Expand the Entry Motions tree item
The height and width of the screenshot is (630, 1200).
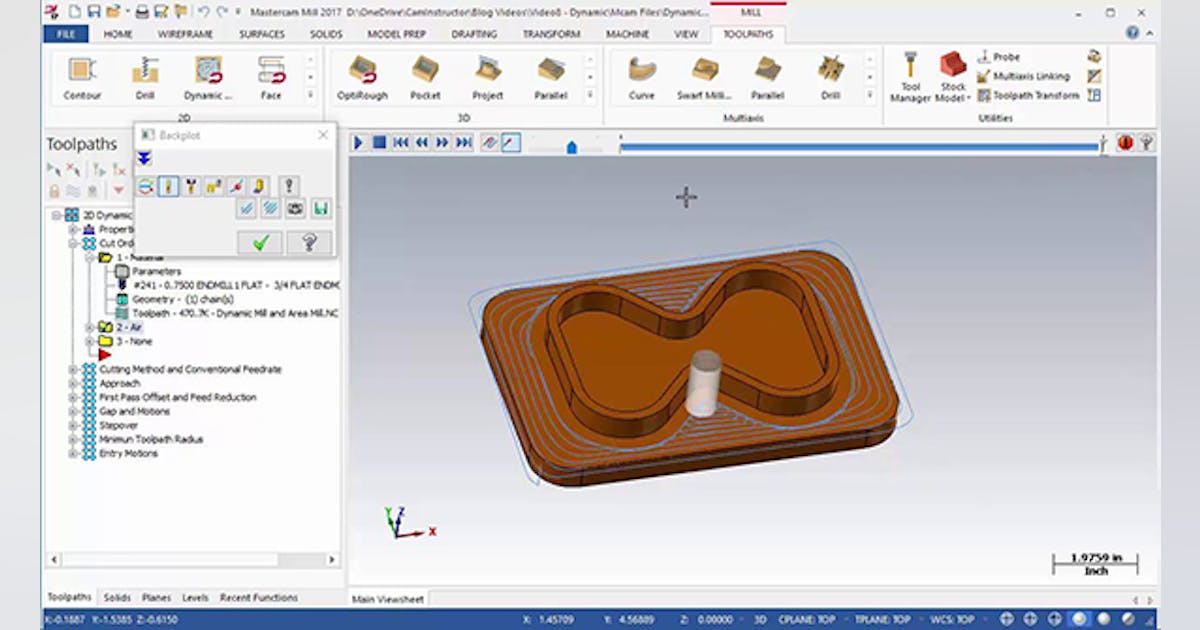click(x=70, y=453)
